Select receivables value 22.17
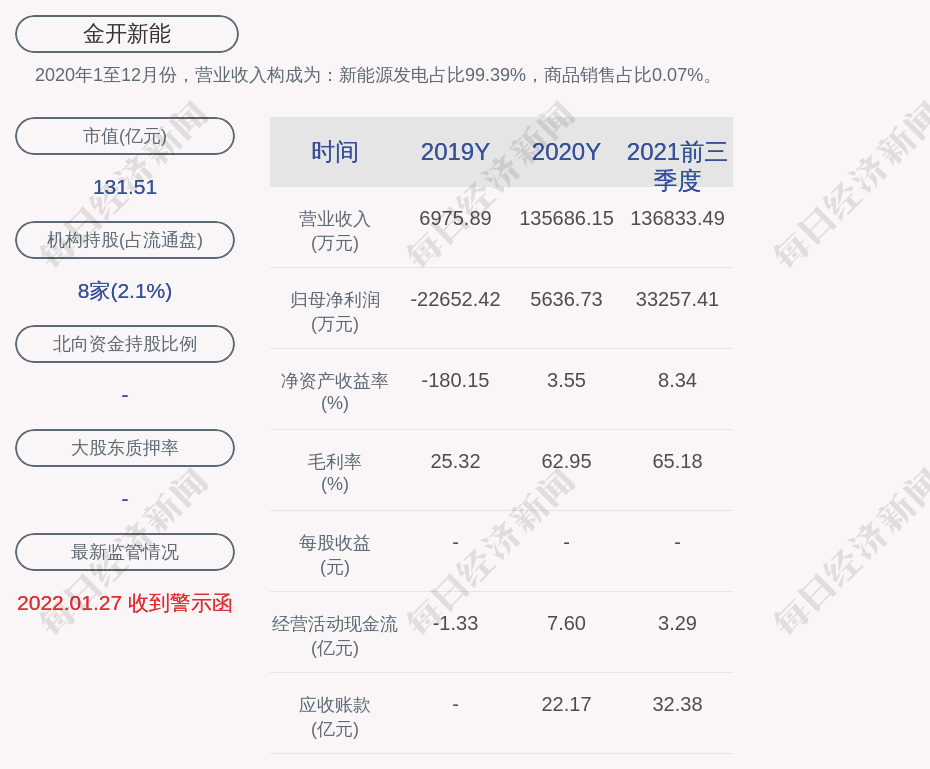930x769 pixels. (566, 704)
